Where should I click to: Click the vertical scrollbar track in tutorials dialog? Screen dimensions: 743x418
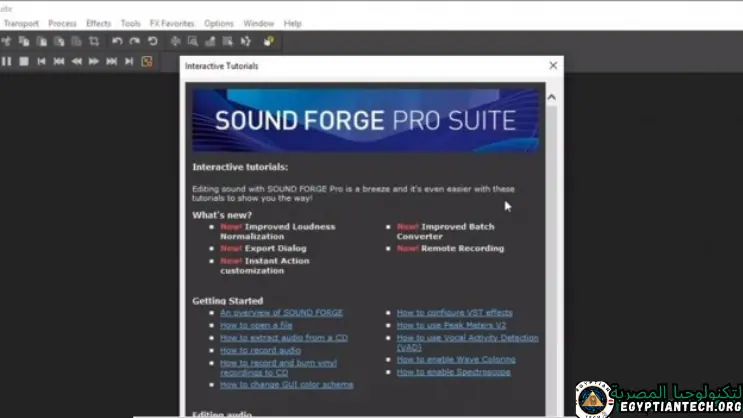pos(552,261)
